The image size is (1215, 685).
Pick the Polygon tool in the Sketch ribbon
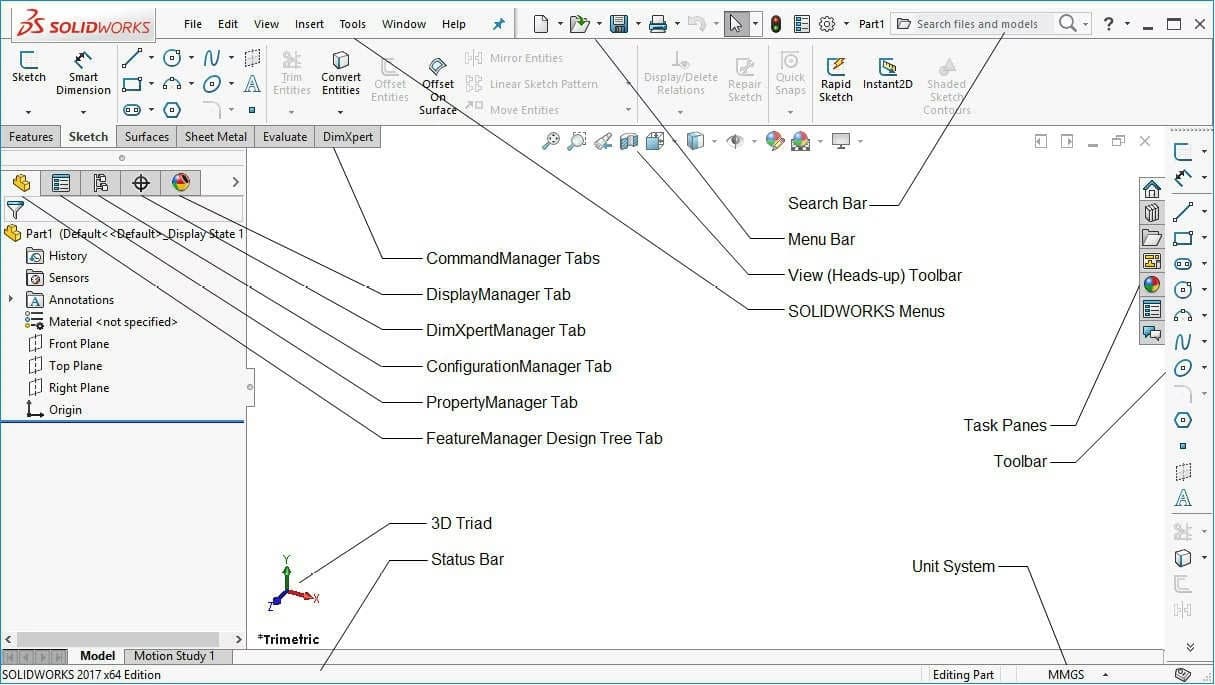click(172, 110)
